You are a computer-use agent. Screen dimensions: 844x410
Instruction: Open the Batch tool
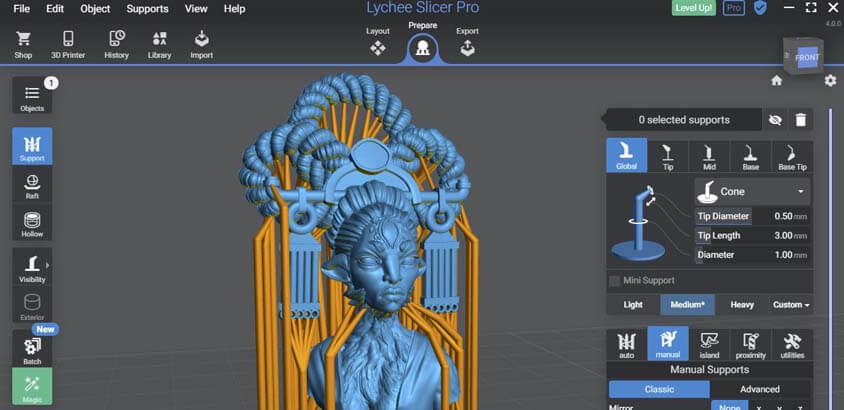32,349
